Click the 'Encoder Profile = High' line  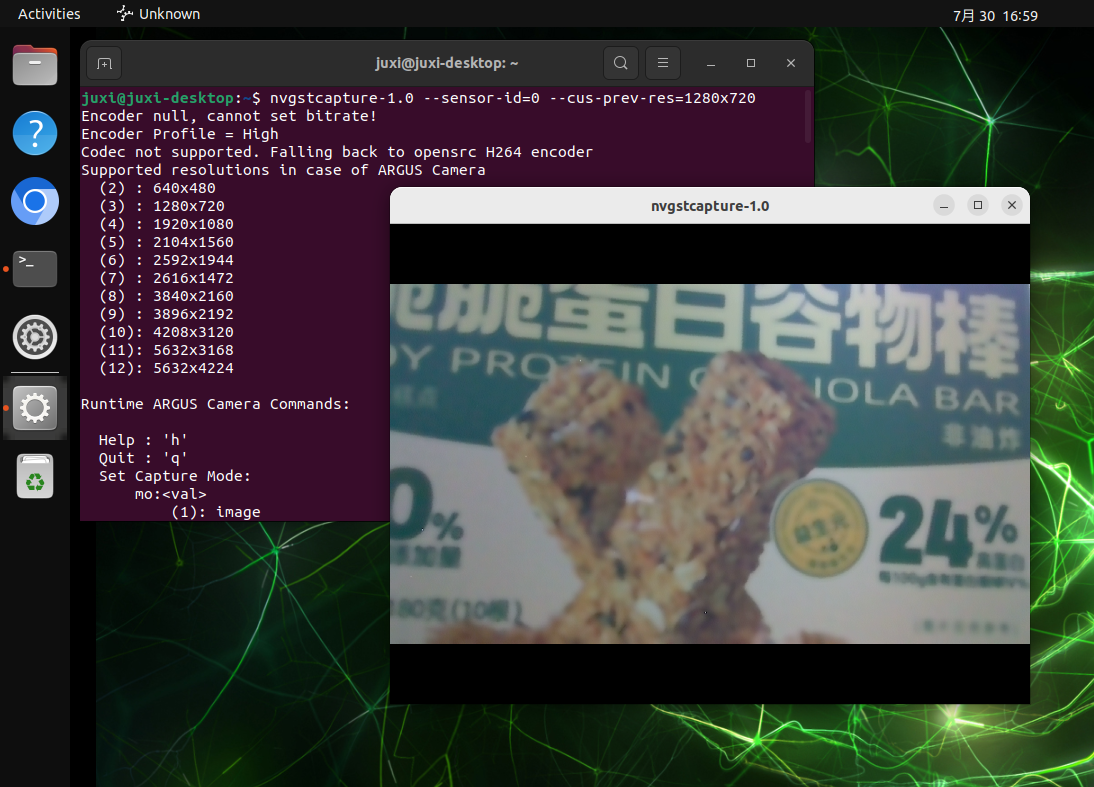(x=180, y=134)
